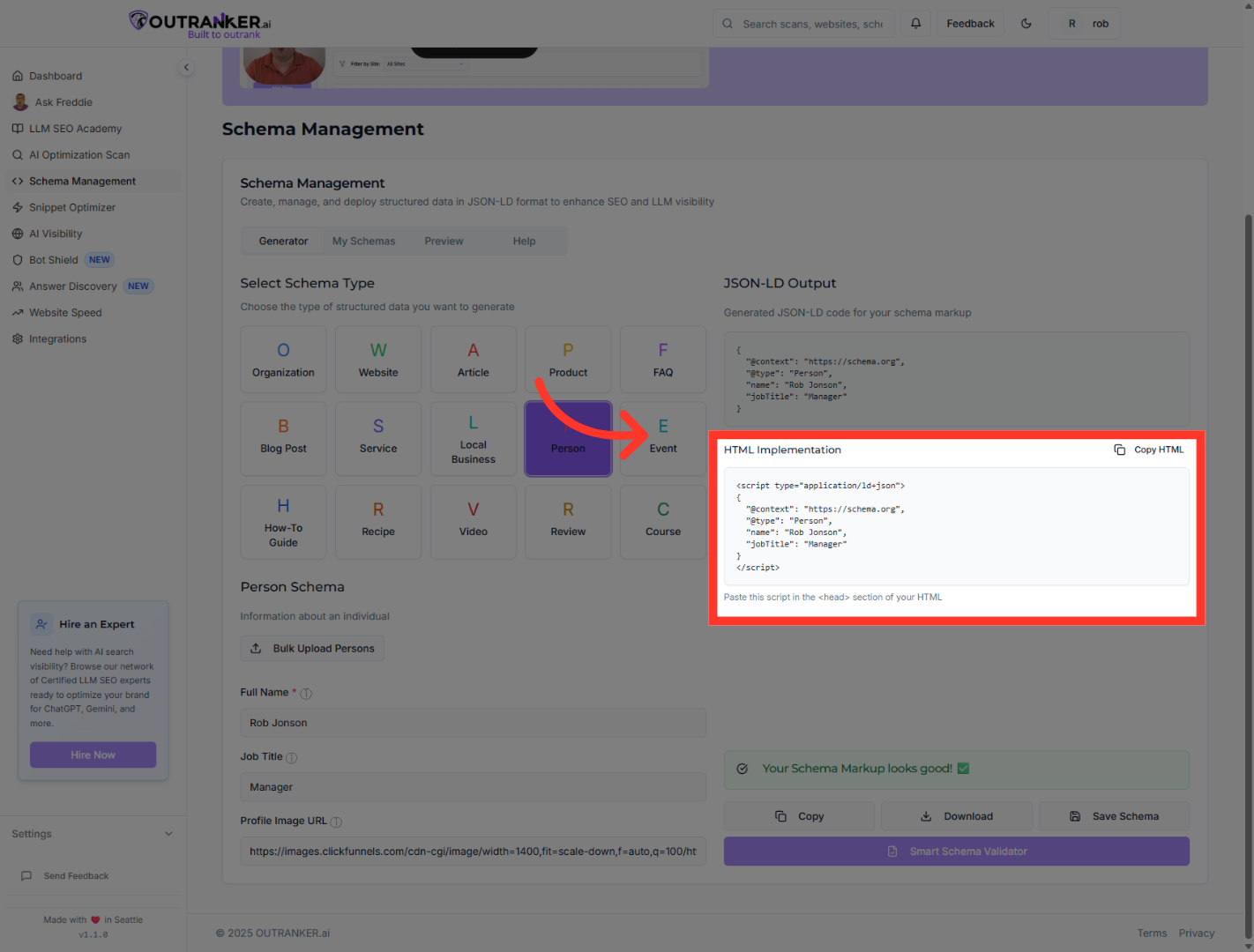Open Ask Freddie assistant
This screenshot has width=1254, height=952.
click(x=93, y=102)
